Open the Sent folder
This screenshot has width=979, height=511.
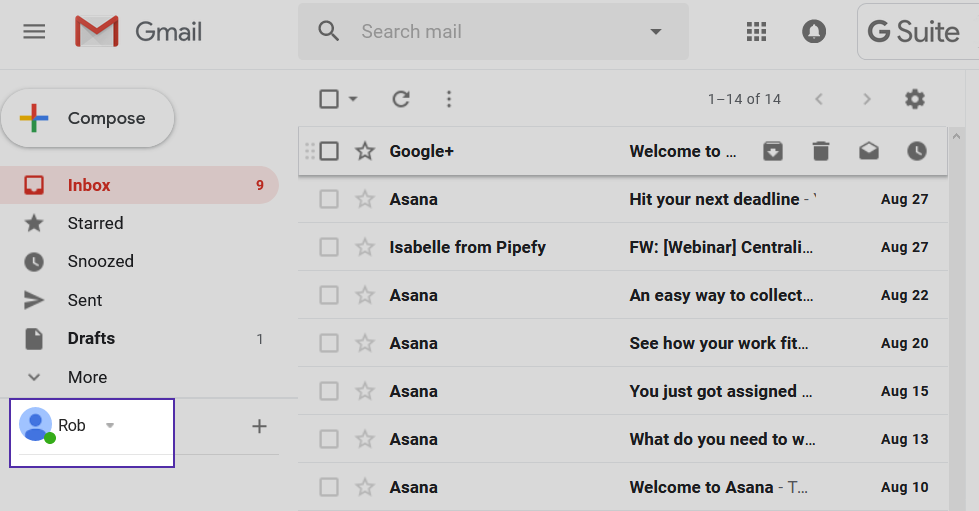point(139,300)
